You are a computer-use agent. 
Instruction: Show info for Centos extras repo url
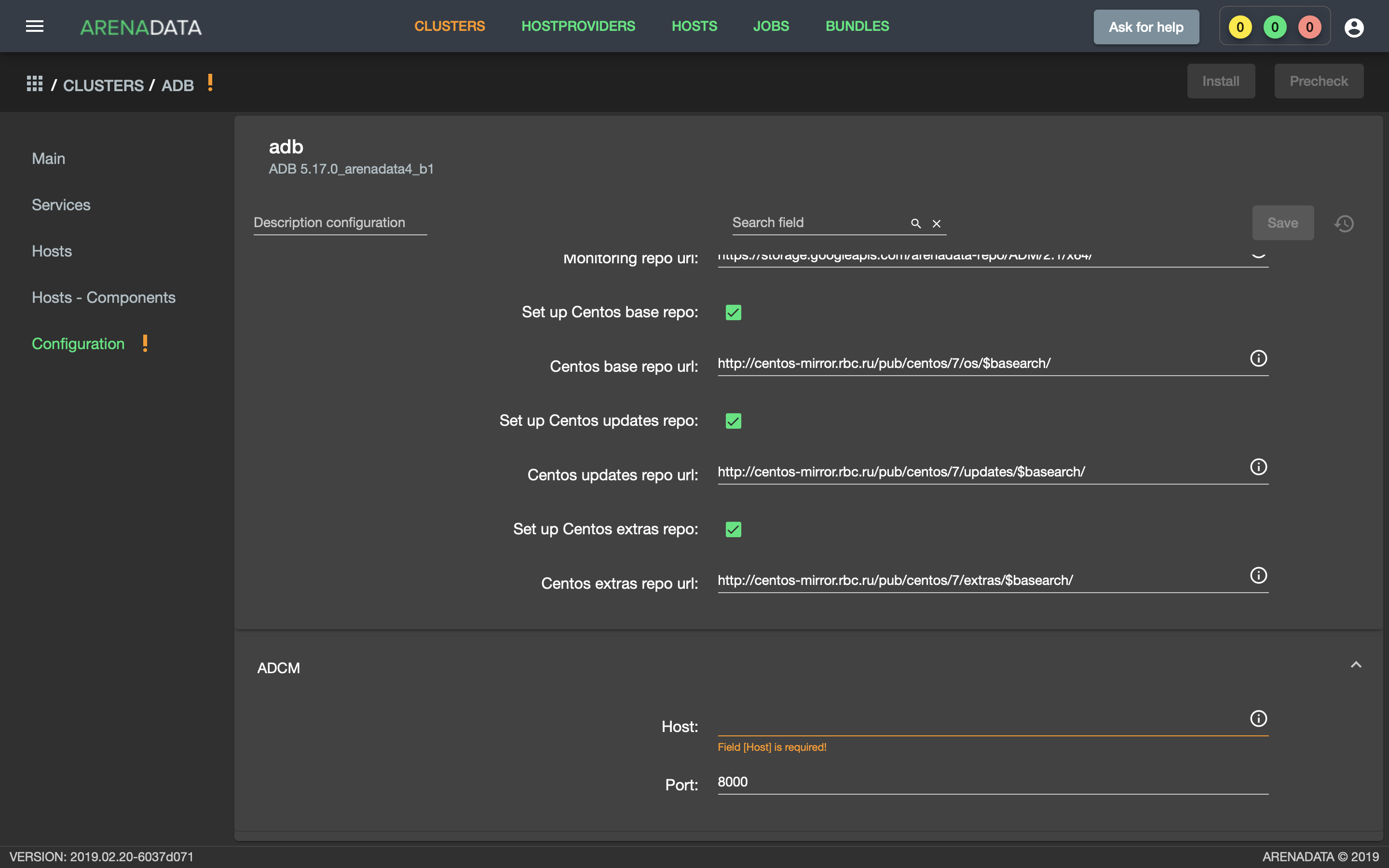click(1258, 575)
